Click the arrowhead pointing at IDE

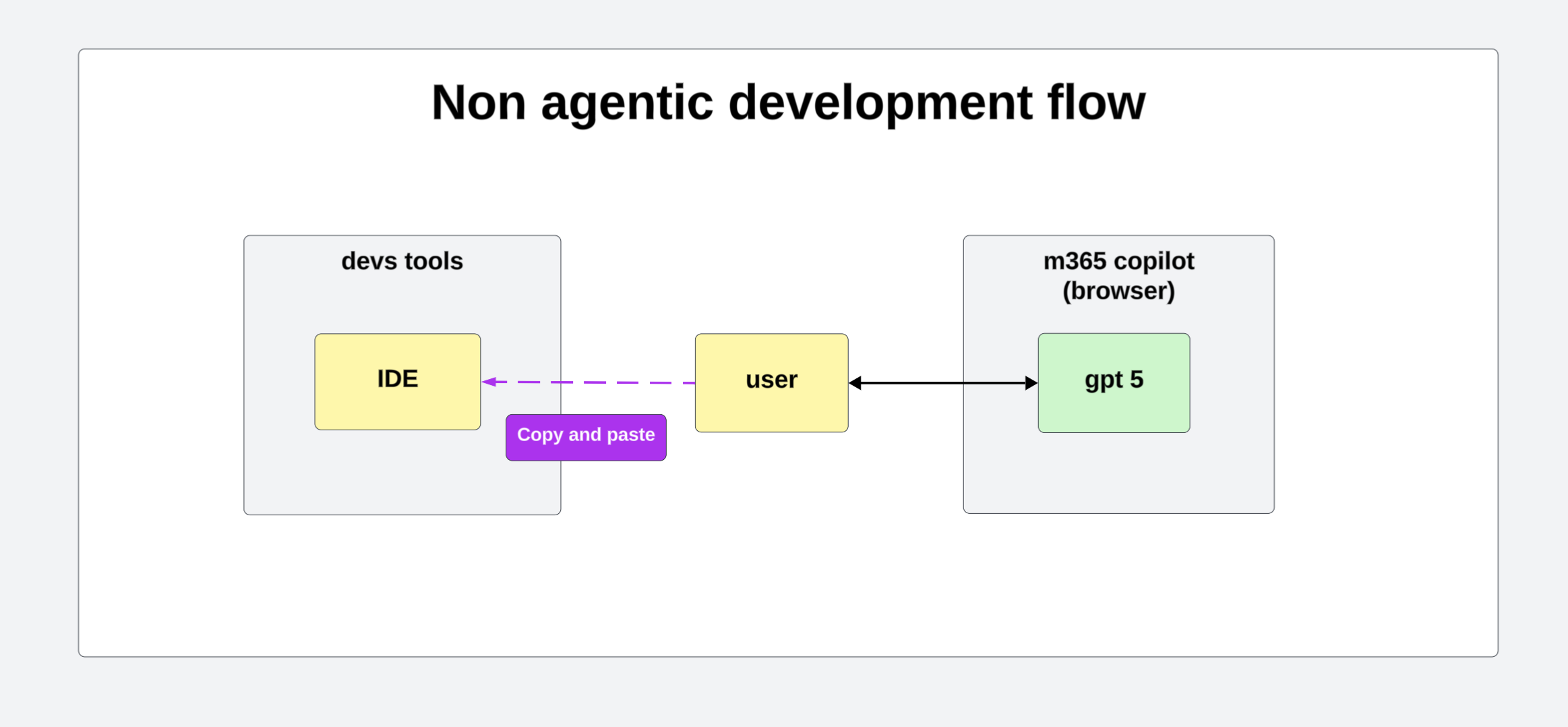coord(490,381)
